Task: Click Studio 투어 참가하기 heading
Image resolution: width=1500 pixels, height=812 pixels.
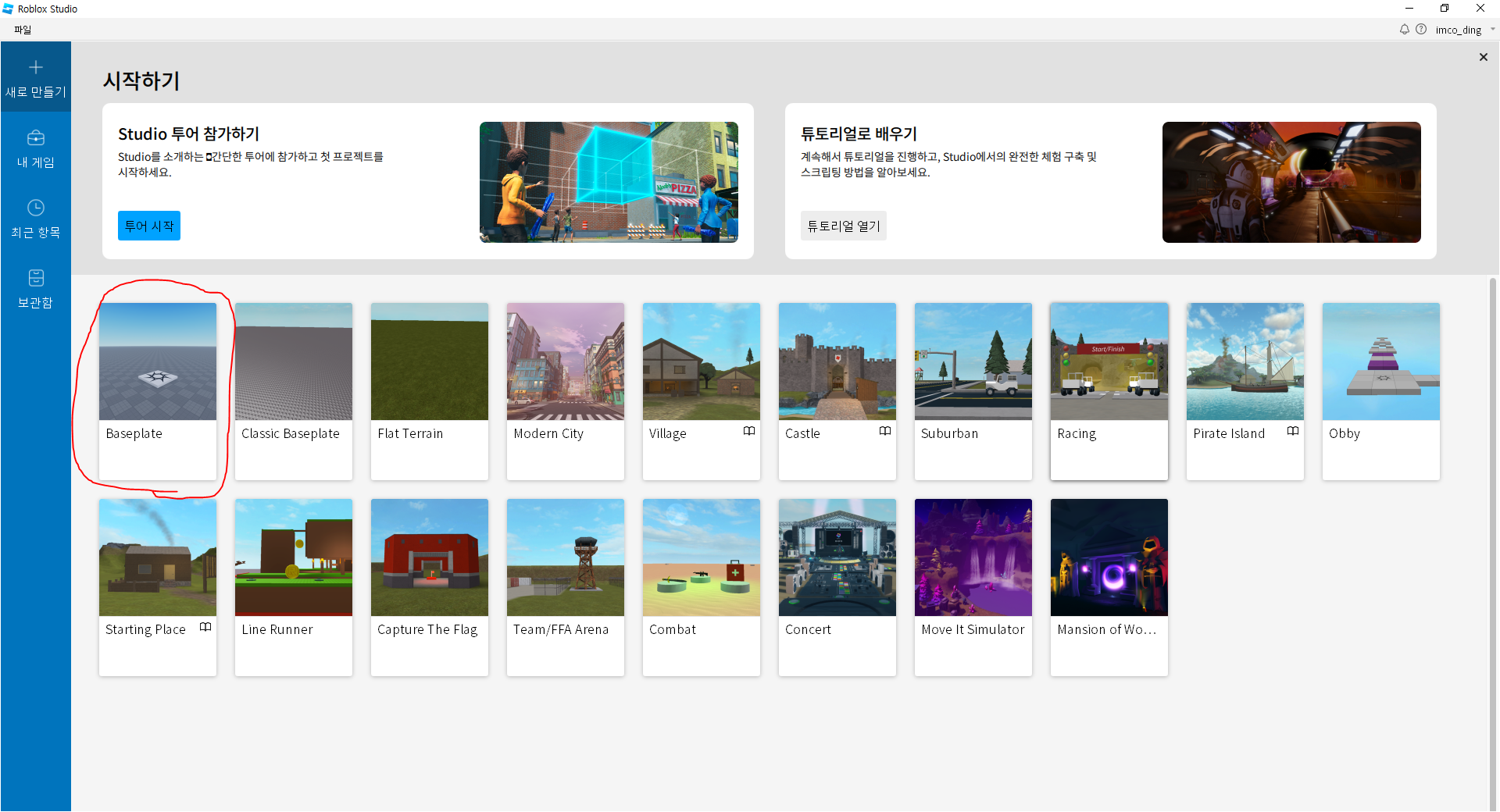Action: tap(188, 134)
